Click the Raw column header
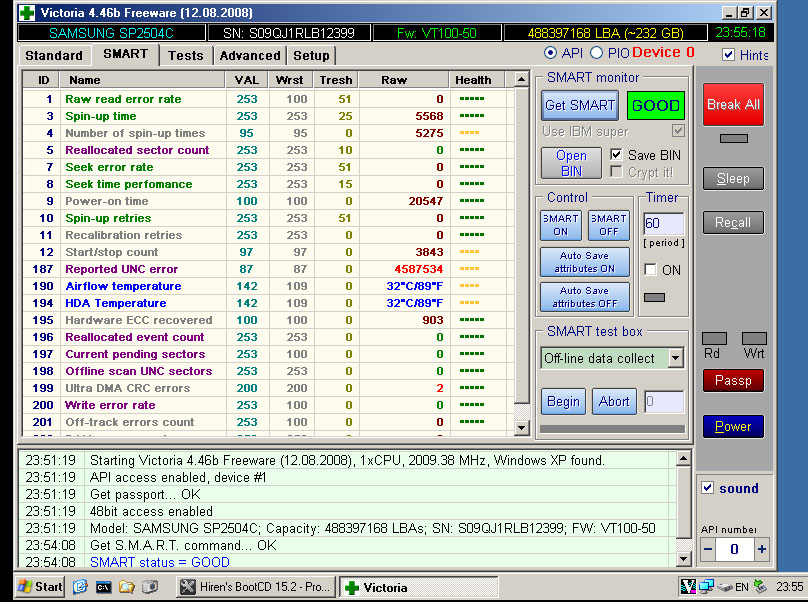 [403, 80]
